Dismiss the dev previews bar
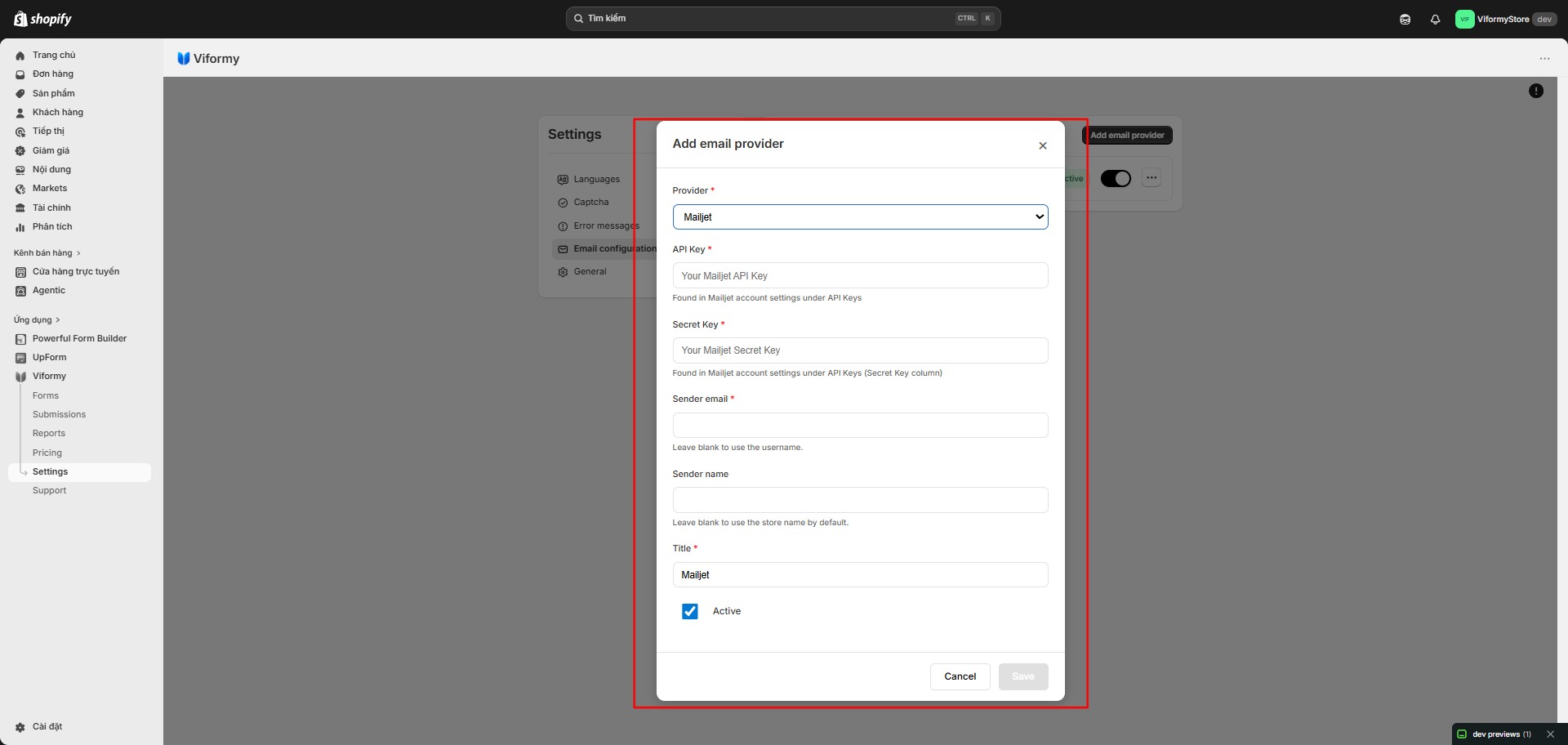The width and height of the screenshot is (1568, 745). coord(1550,734)
